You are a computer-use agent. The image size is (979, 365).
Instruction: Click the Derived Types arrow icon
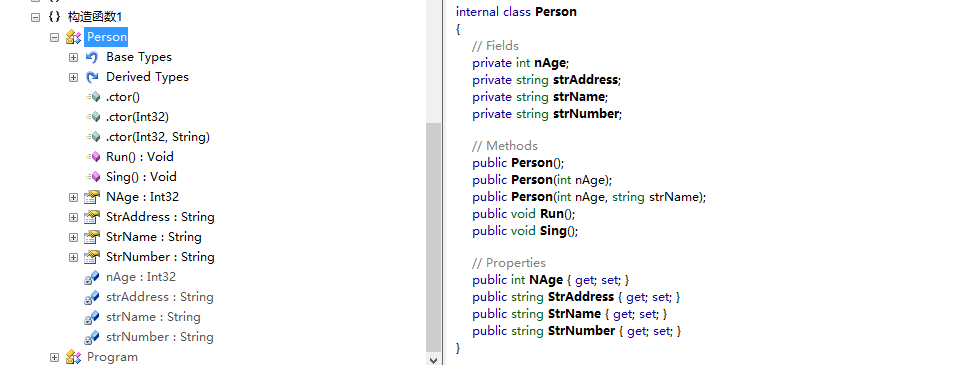point(92,77)
